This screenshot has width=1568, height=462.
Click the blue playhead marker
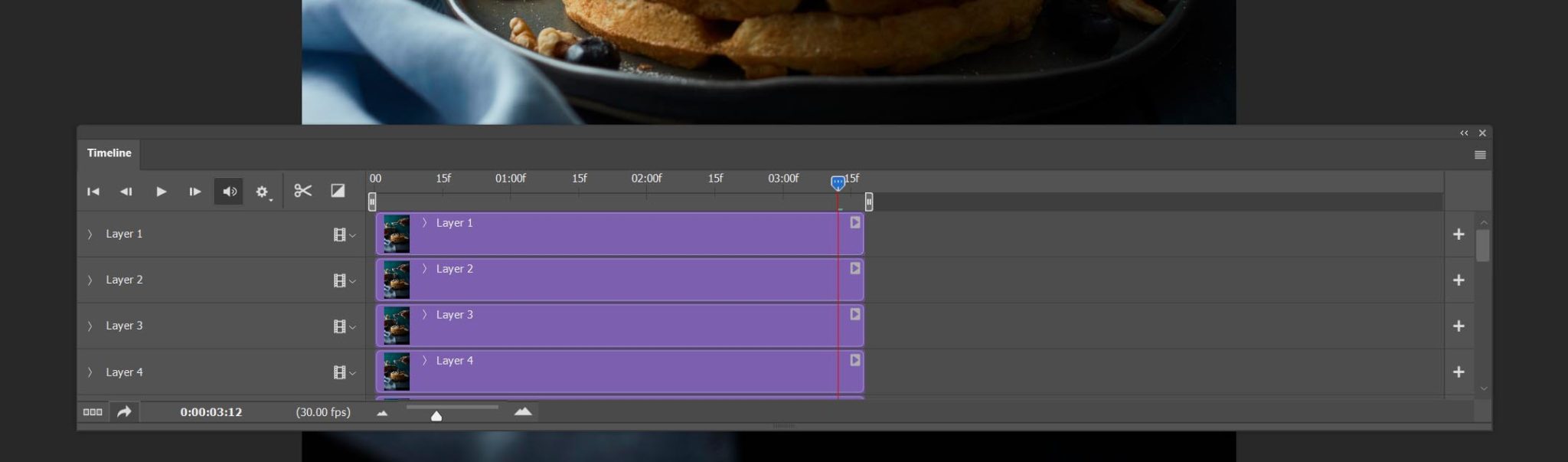[x=838, y=182]
